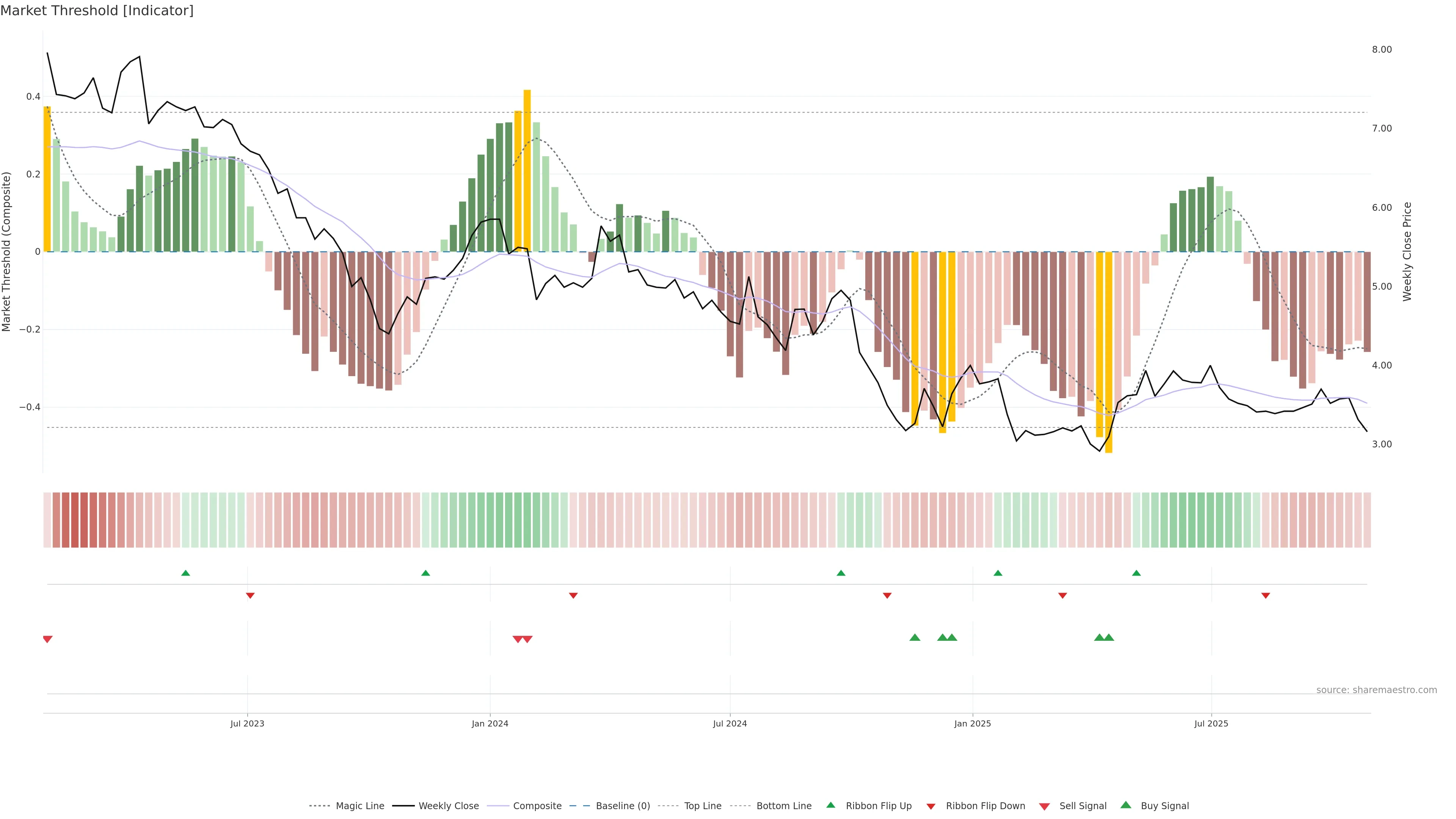Click first green ribbon flip up marker
Viewport: 1456px width, 819px height.
click(x=185, y=573)
